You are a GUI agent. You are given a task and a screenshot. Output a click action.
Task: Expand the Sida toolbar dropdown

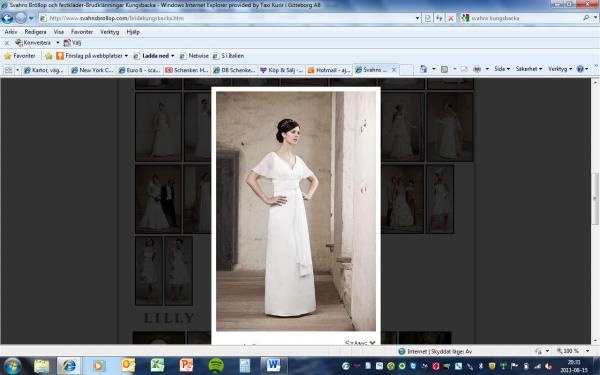pyautogui.click(x=502, y=69)
